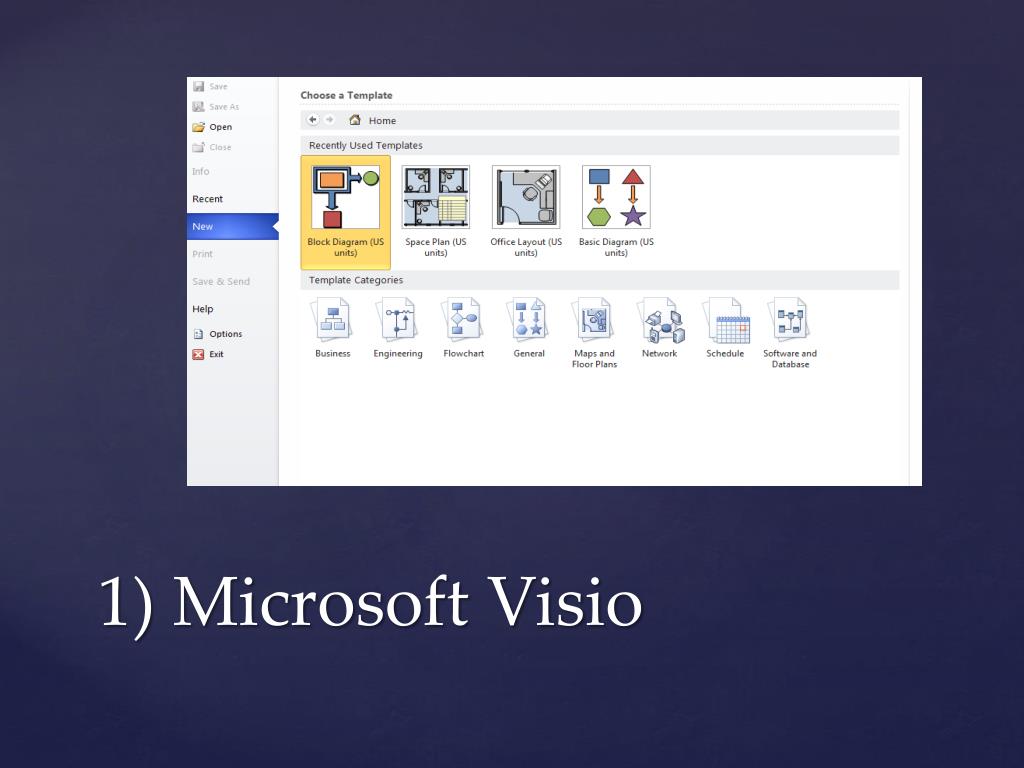Open the Basic Diagram (US units) template
Image resolution: width=1024 pixels, height=768 pixels.
[616, 212]
